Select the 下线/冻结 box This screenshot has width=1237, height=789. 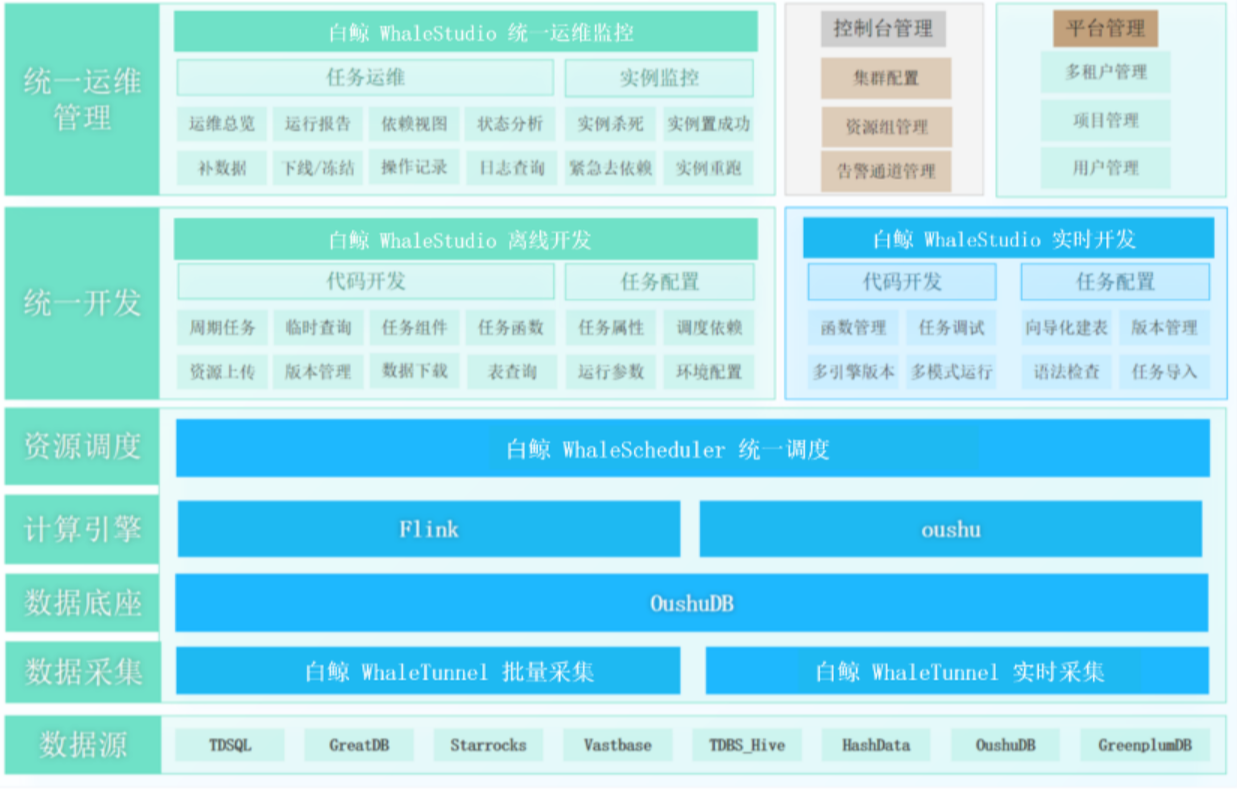[318, 168]
